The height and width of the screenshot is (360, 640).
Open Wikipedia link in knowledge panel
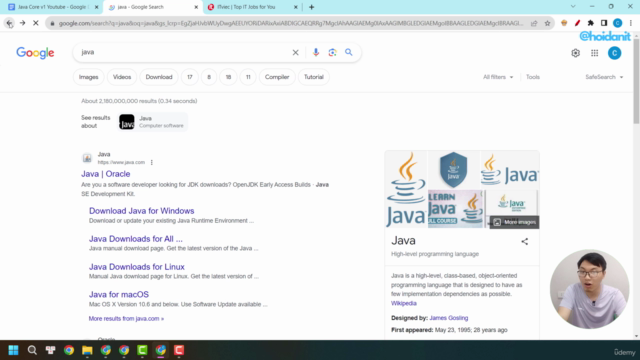click(x=404, y=303)
